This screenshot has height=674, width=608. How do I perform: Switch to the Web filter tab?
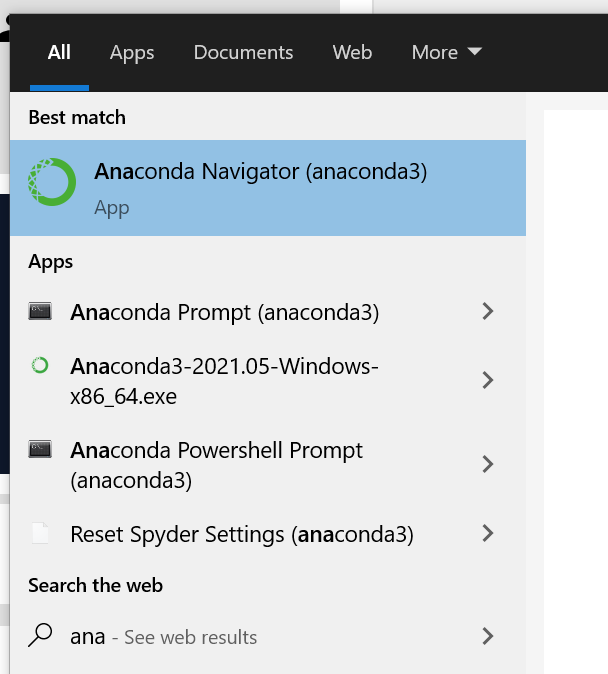point(352,52)
